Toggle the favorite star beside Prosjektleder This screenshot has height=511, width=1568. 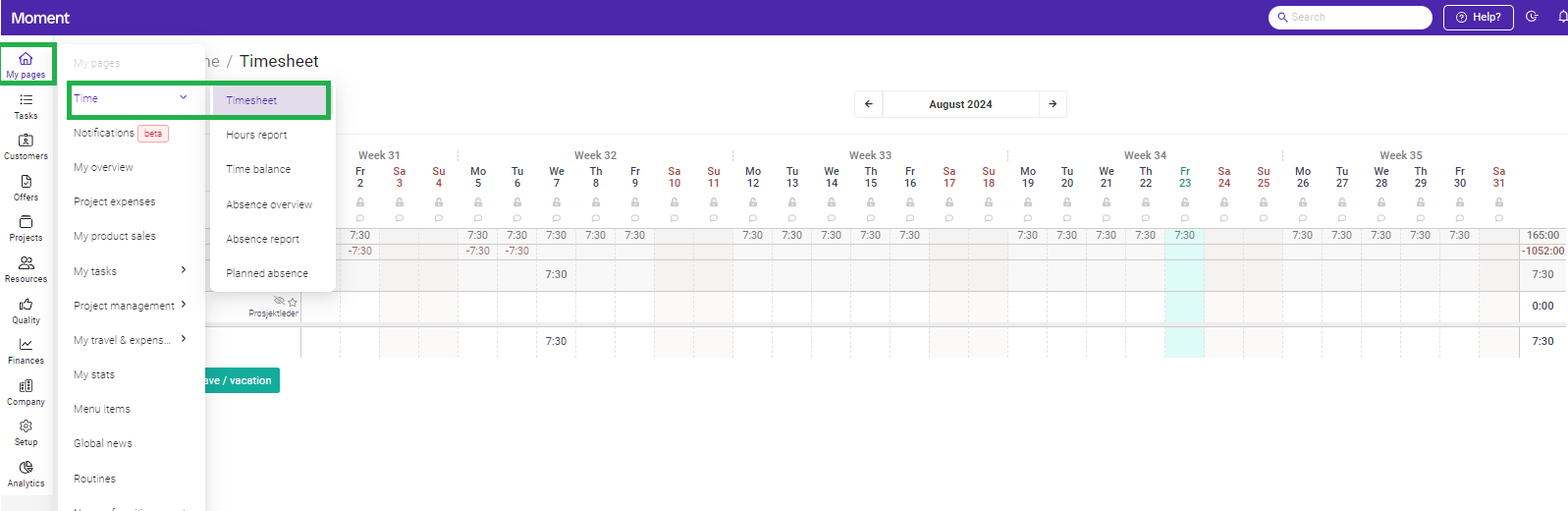point(293,302)
